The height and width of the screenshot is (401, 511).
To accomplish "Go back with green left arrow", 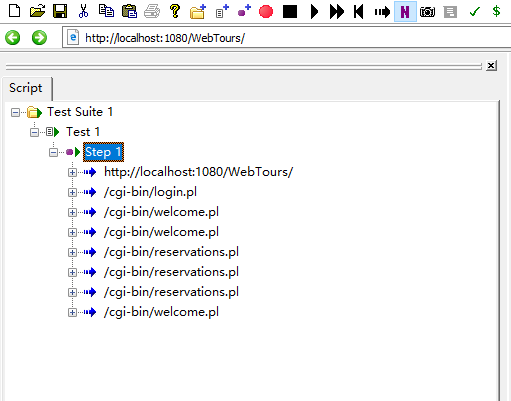I will click(x=13, y=37).
